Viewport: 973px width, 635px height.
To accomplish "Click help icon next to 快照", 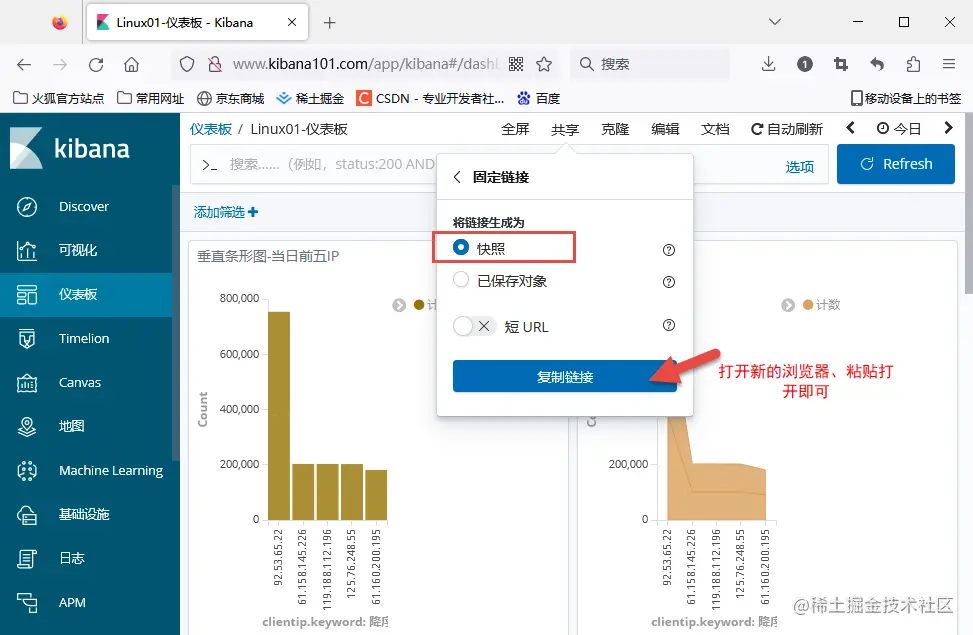I will (668, 250).
